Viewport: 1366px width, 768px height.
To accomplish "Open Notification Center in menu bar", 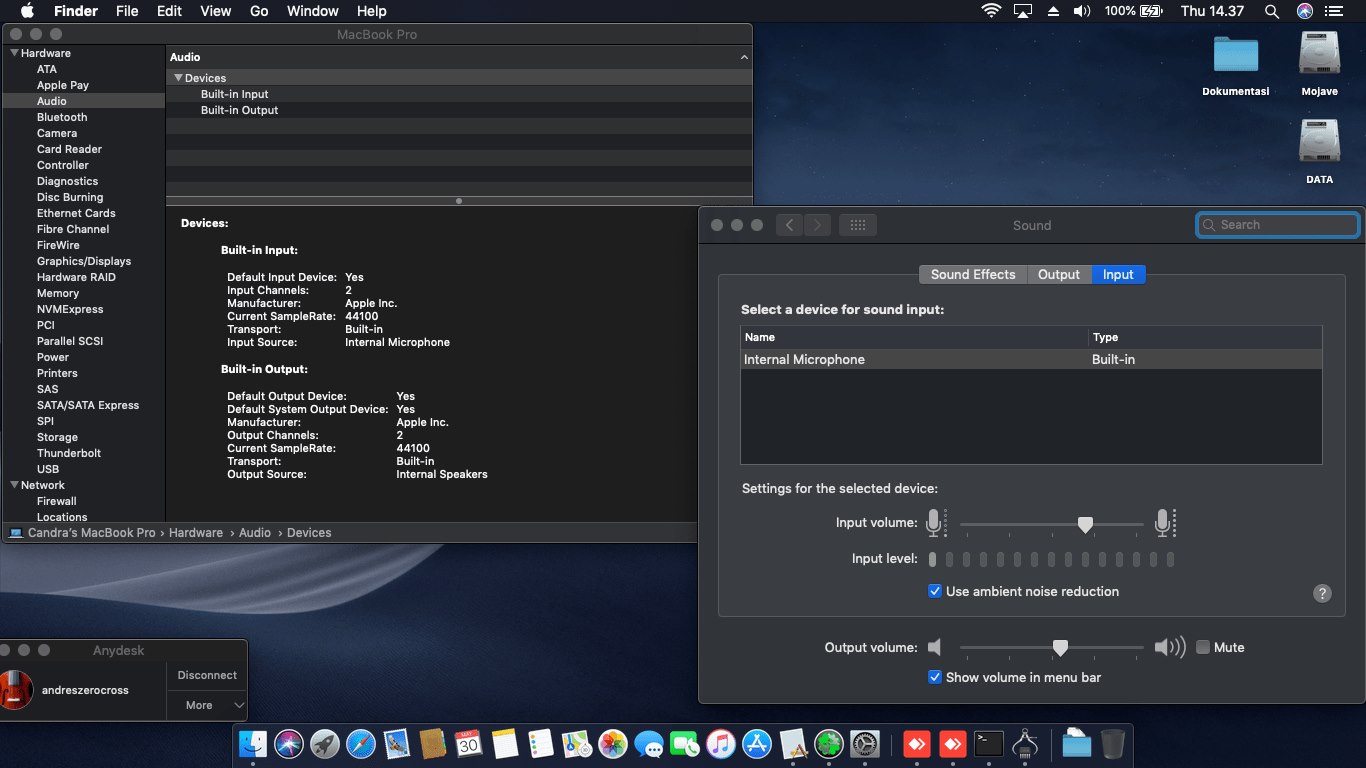I will coord(1335,11).
